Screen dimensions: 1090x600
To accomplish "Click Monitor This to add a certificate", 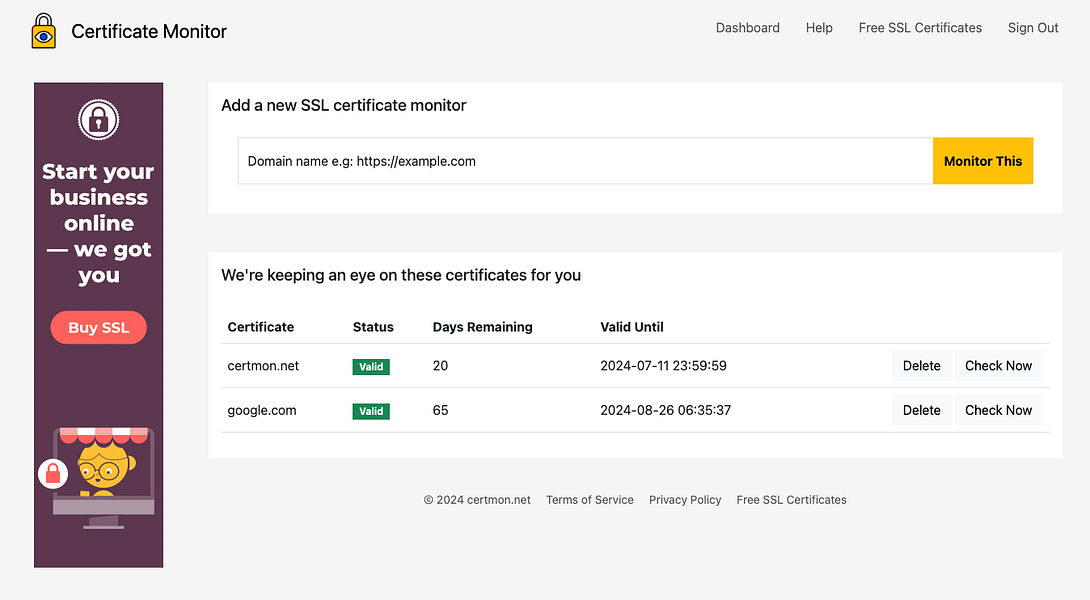I will tap(983, 161).
